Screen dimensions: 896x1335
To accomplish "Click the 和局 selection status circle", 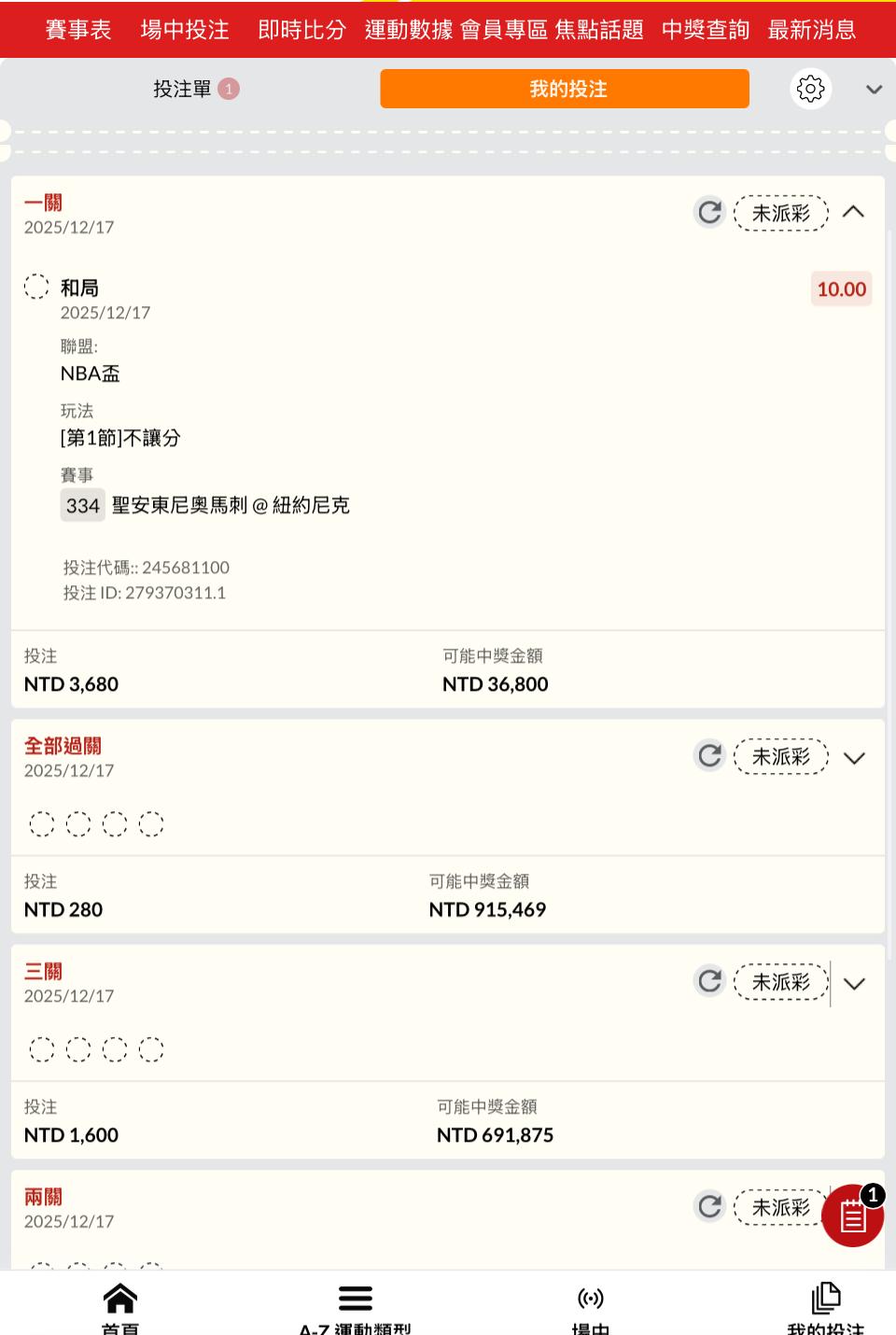I will coord(36,287).
